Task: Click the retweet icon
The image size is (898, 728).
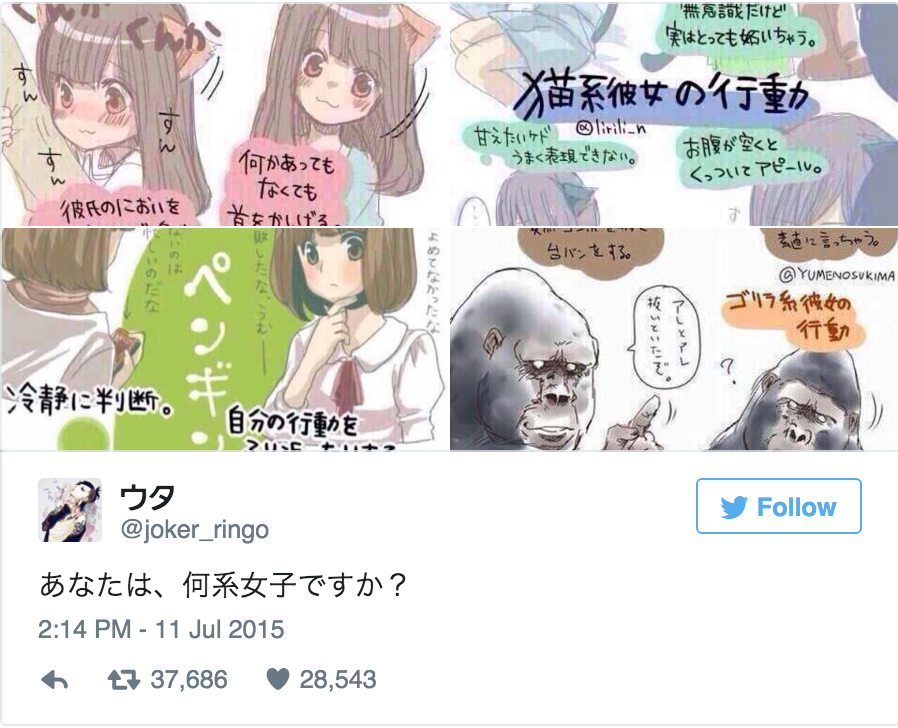Action: pyautogui.click(x=124, y=680)
